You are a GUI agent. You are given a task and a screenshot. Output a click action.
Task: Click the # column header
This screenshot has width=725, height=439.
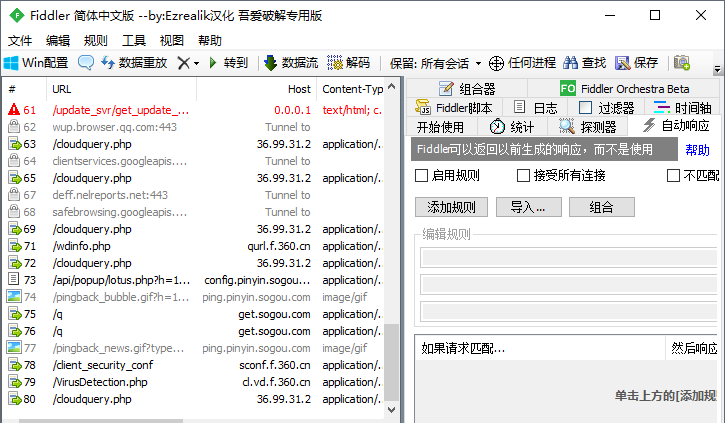tap(24, 89)
